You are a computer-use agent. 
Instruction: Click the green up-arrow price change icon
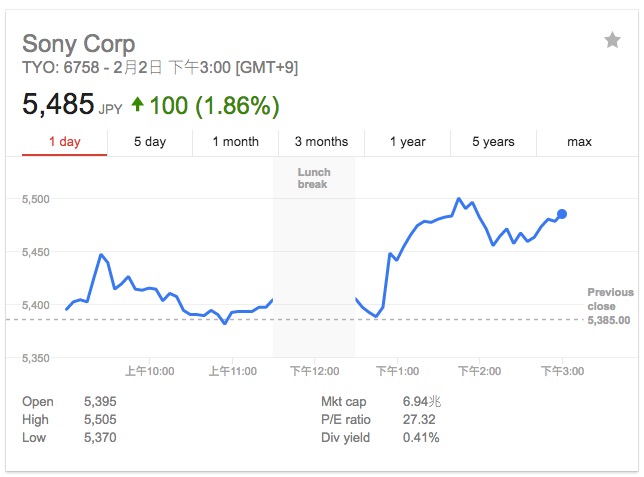(137, 104)
